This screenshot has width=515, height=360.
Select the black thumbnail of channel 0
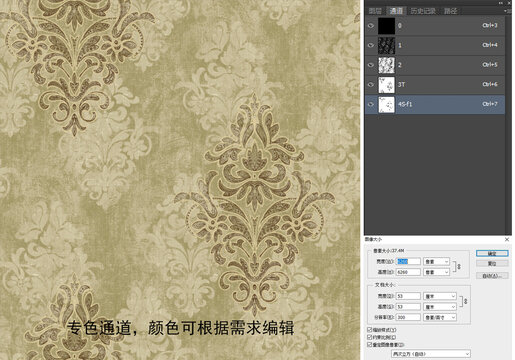(387, 26)
